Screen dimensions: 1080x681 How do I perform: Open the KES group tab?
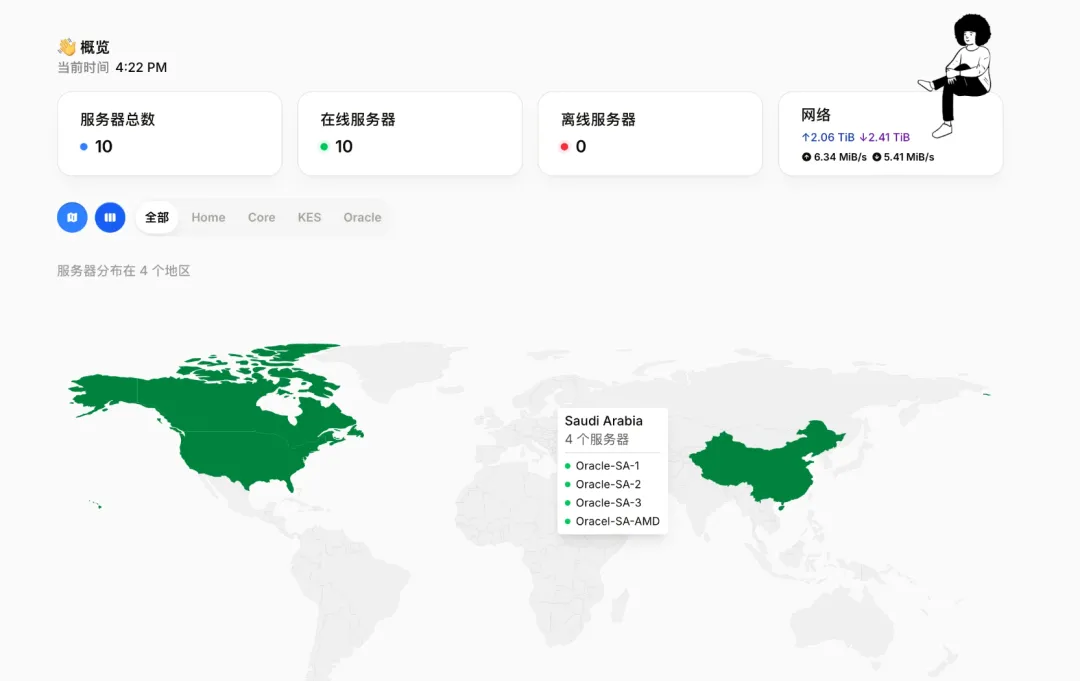(309, 217)
